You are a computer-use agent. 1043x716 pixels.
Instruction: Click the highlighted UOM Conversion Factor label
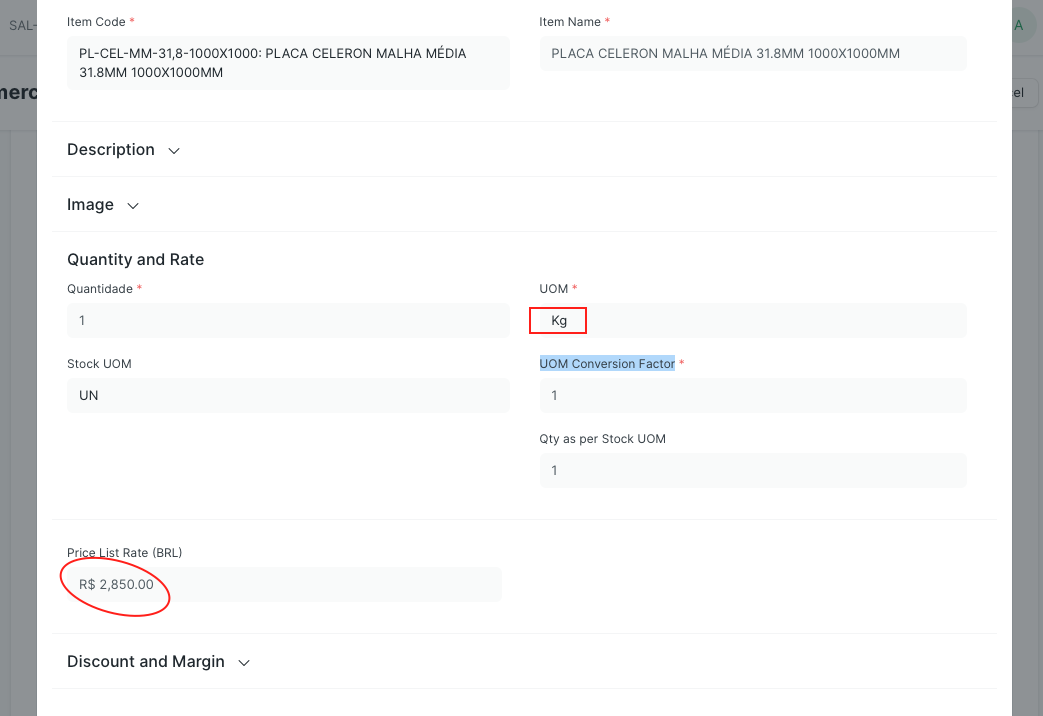tap(605, 364)
